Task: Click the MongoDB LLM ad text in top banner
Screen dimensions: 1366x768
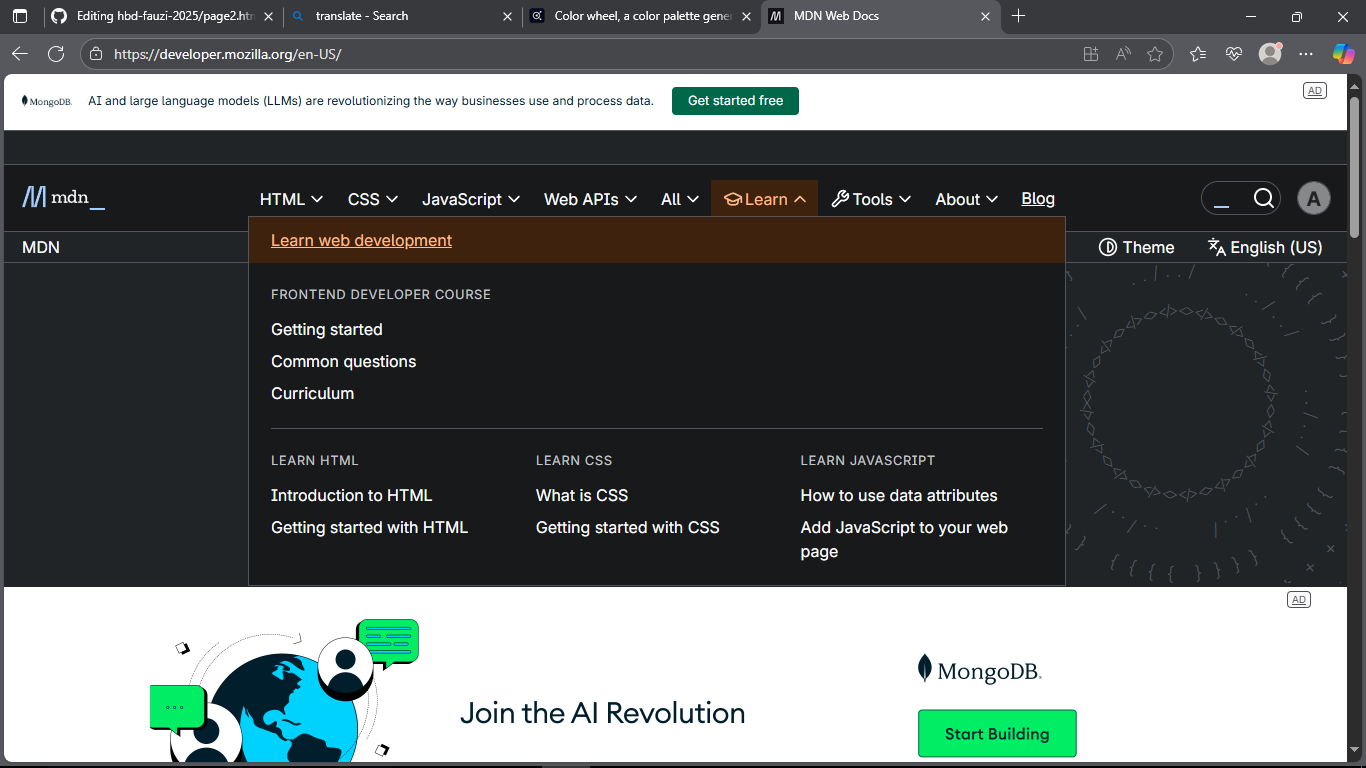Action: 371,101
